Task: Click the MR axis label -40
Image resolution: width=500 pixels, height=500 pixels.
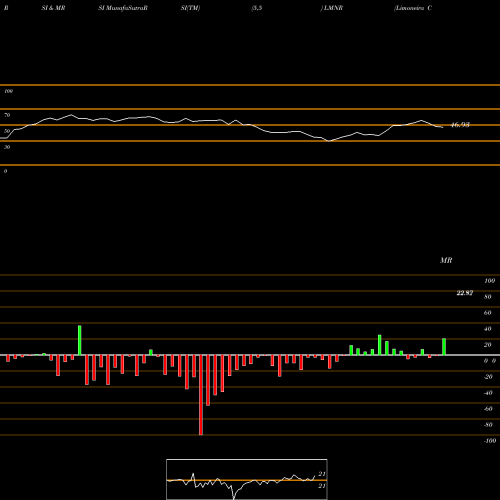Action: coord(488,393)
